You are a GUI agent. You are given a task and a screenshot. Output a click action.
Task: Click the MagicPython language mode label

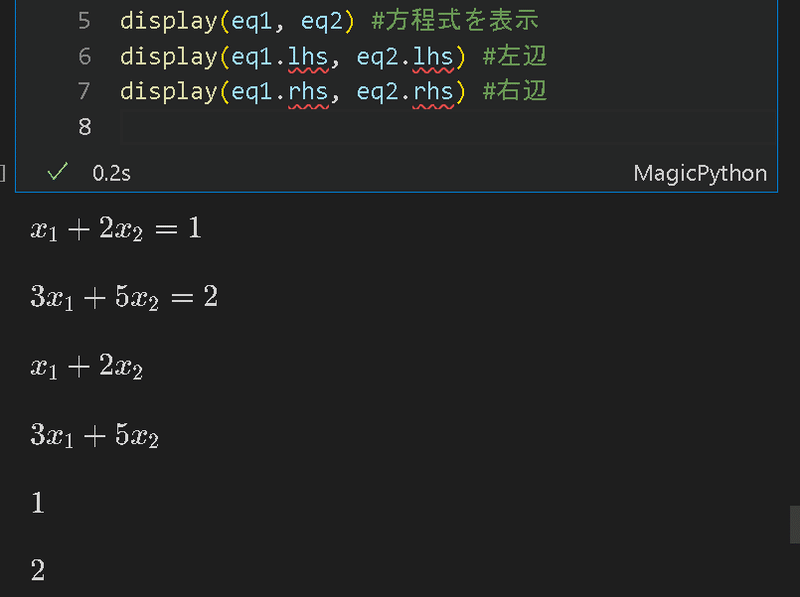tap(700, 173)
